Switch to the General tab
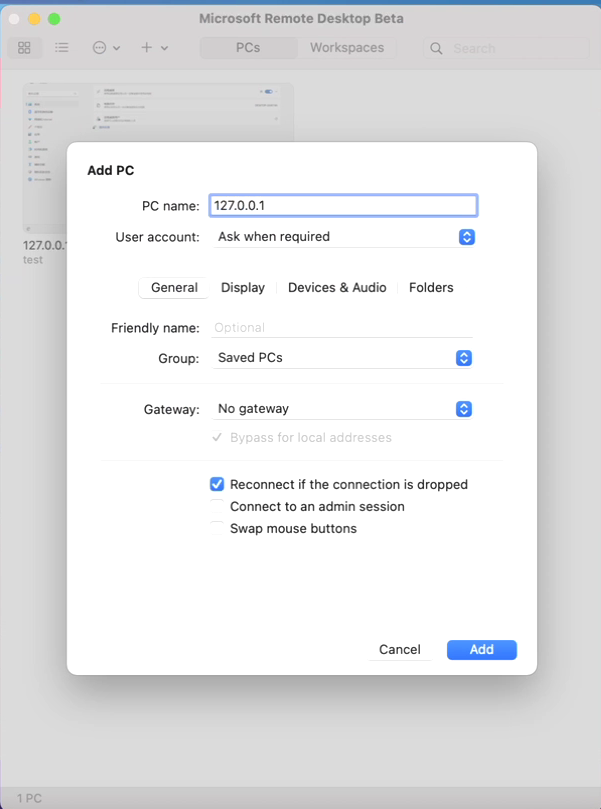Screen dimensions: 601x809 coord(174,288)
